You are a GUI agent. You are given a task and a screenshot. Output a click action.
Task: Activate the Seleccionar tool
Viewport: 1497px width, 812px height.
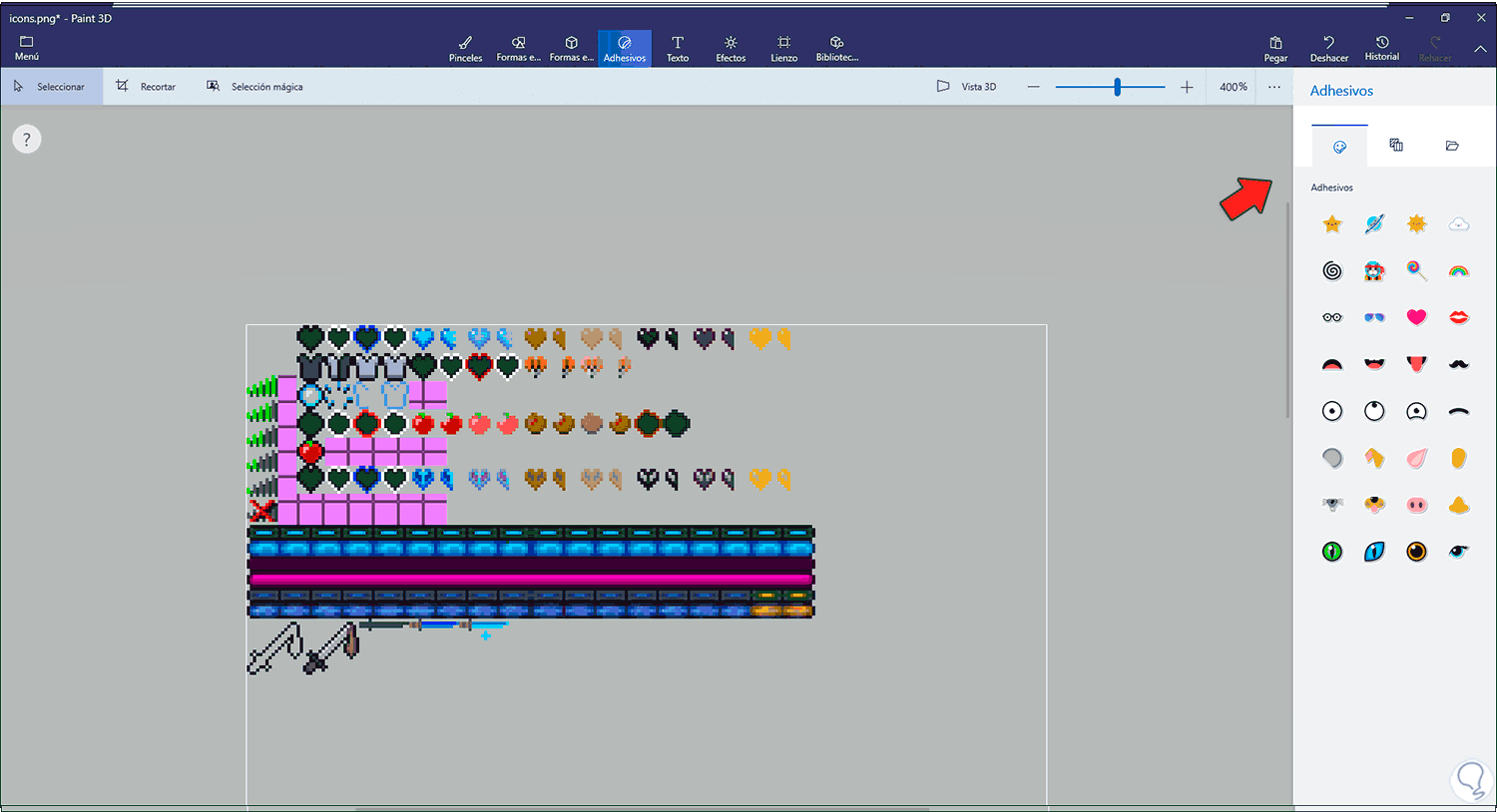click(51, 87)
